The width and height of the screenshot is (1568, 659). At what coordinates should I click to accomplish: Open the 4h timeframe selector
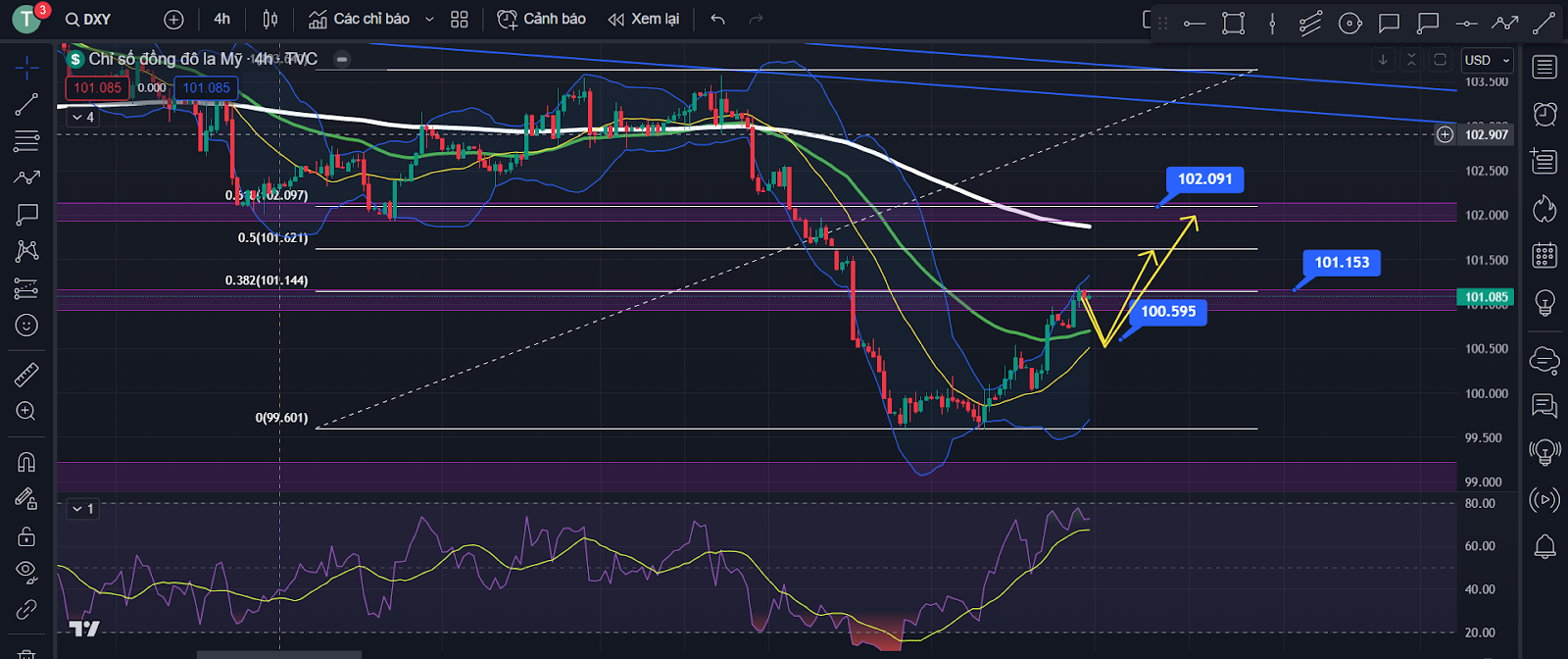click(222, 19)
